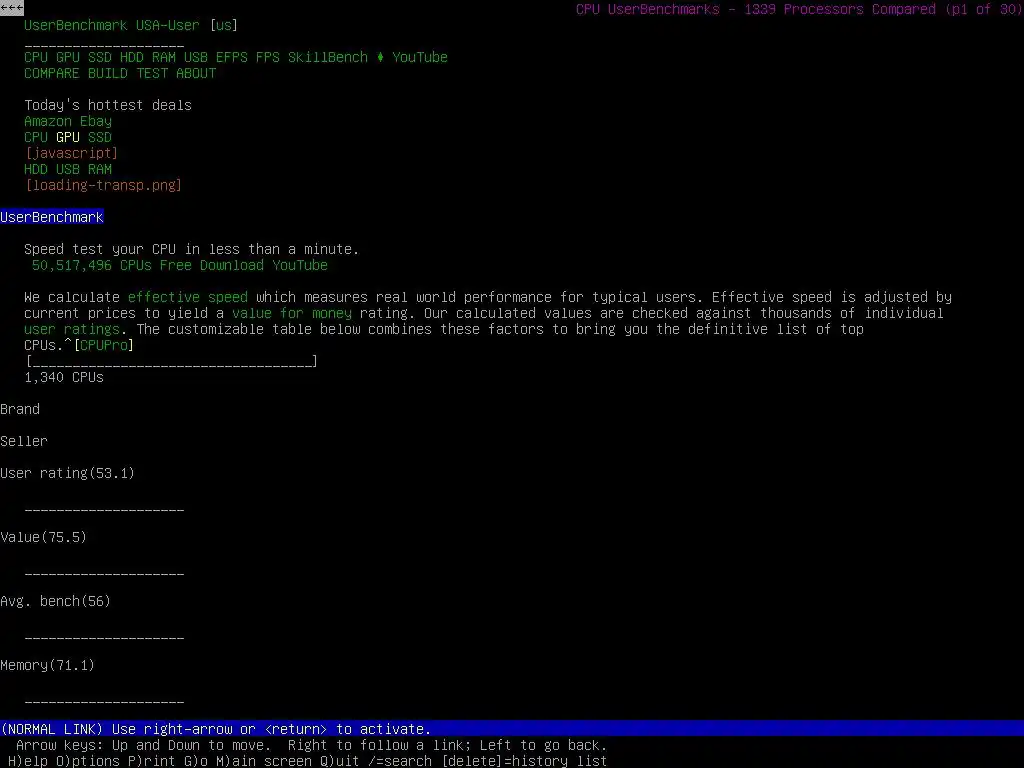Follow the Amazon deals link

tap(48, 121)
